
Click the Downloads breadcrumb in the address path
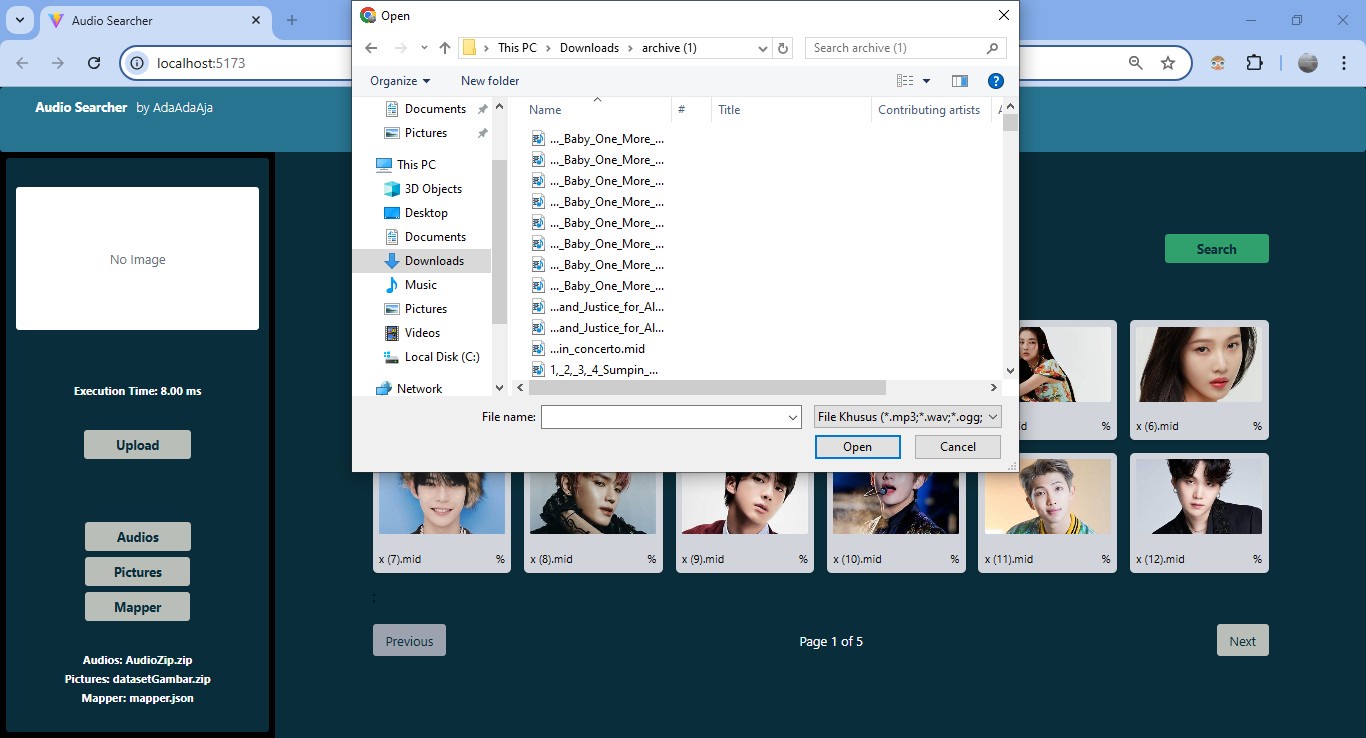[589, 48]
